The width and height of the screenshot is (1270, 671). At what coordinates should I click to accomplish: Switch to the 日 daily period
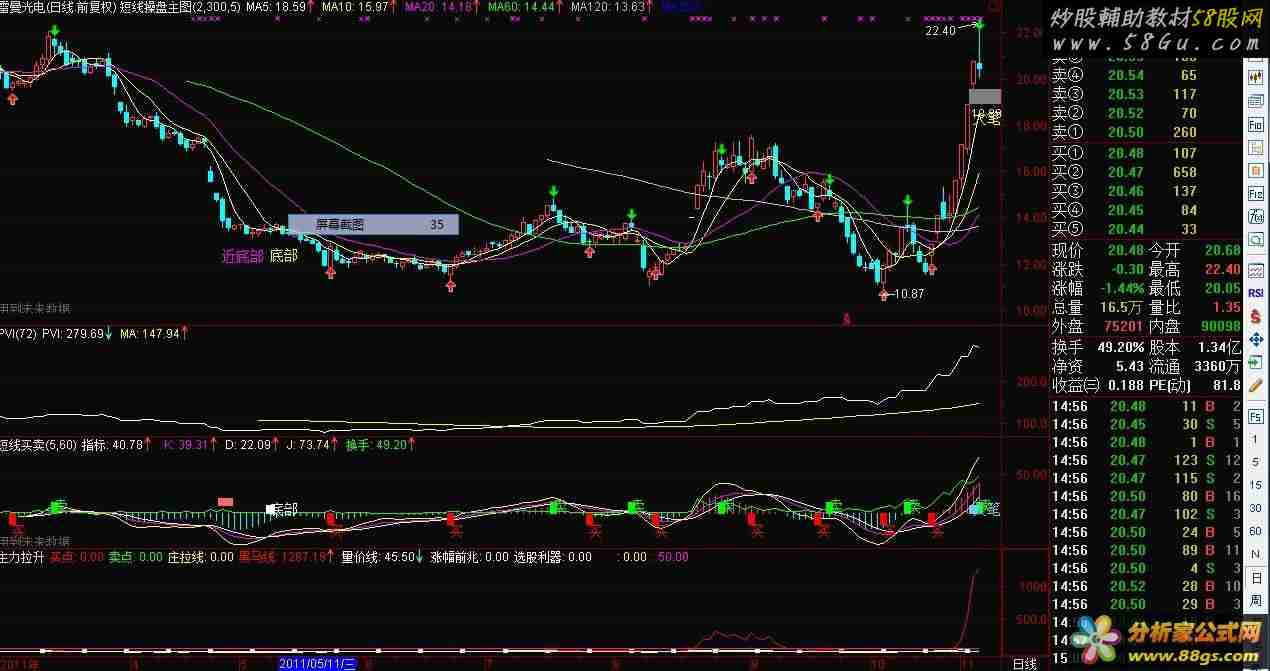click(x=1255, y=580)
